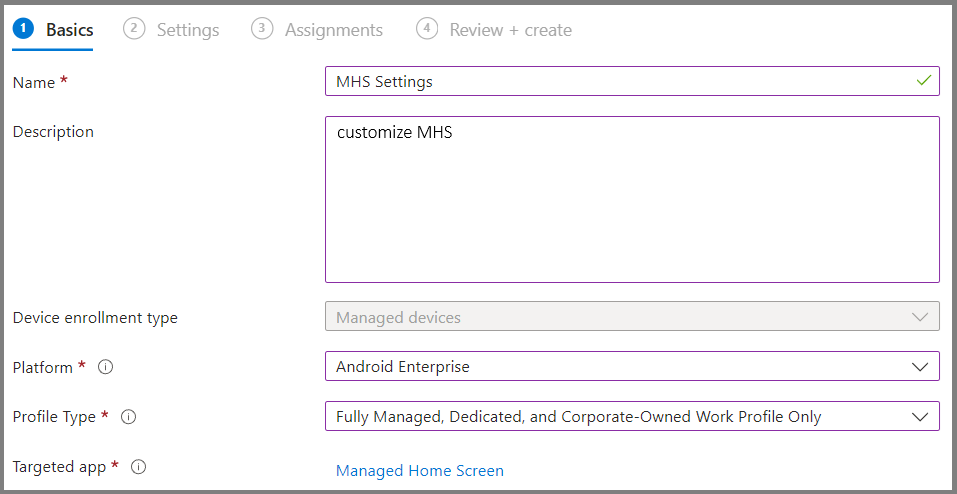Open the Device enrollment type dropdown
This screenshot has height=494, width=957.
click(632, 316)
